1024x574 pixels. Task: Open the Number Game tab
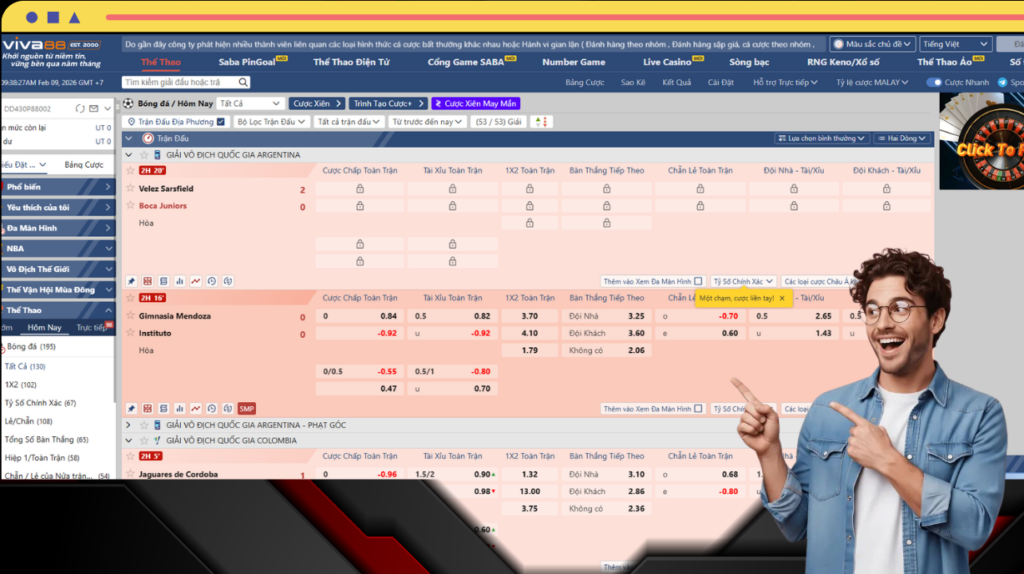573,62
